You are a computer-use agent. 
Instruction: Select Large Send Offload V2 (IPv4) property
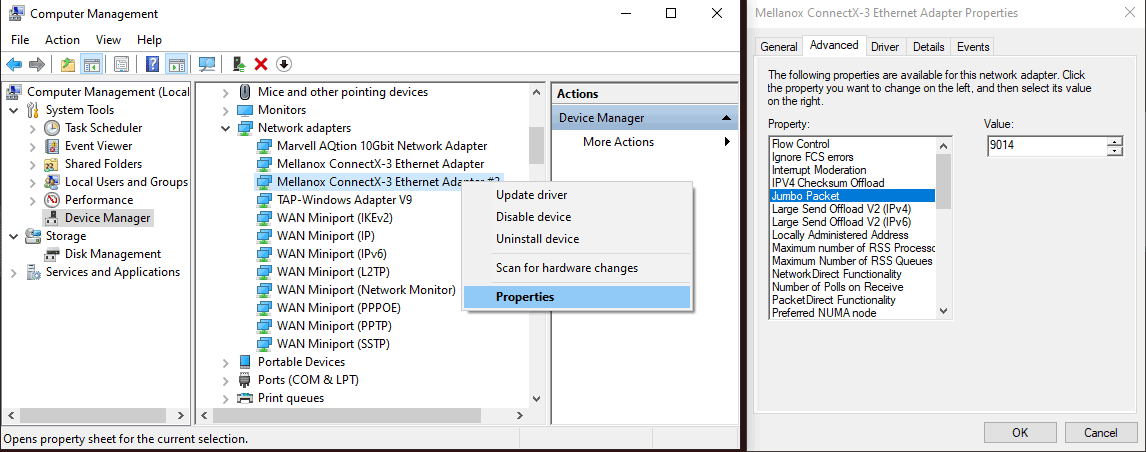(x=852, y=208)
